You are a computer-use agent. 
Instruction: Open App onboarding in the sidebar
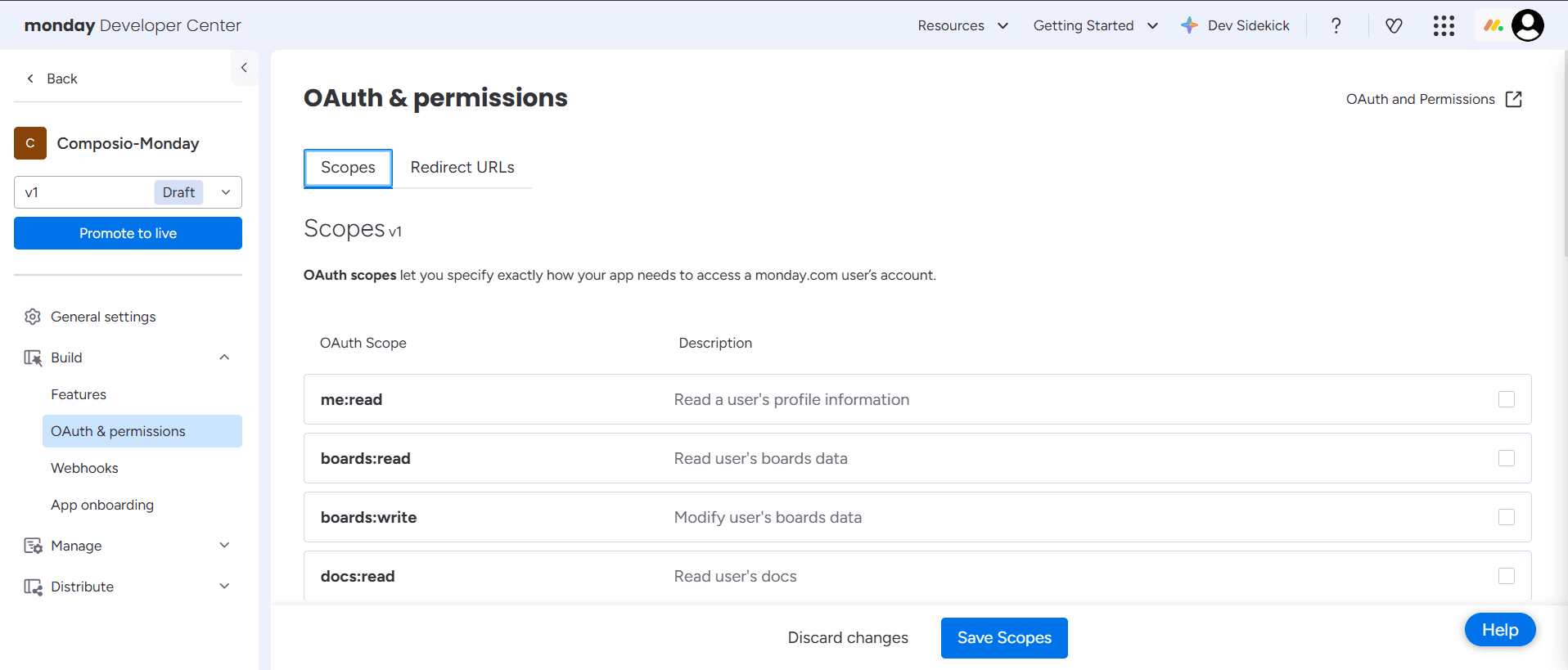(102, 505)
